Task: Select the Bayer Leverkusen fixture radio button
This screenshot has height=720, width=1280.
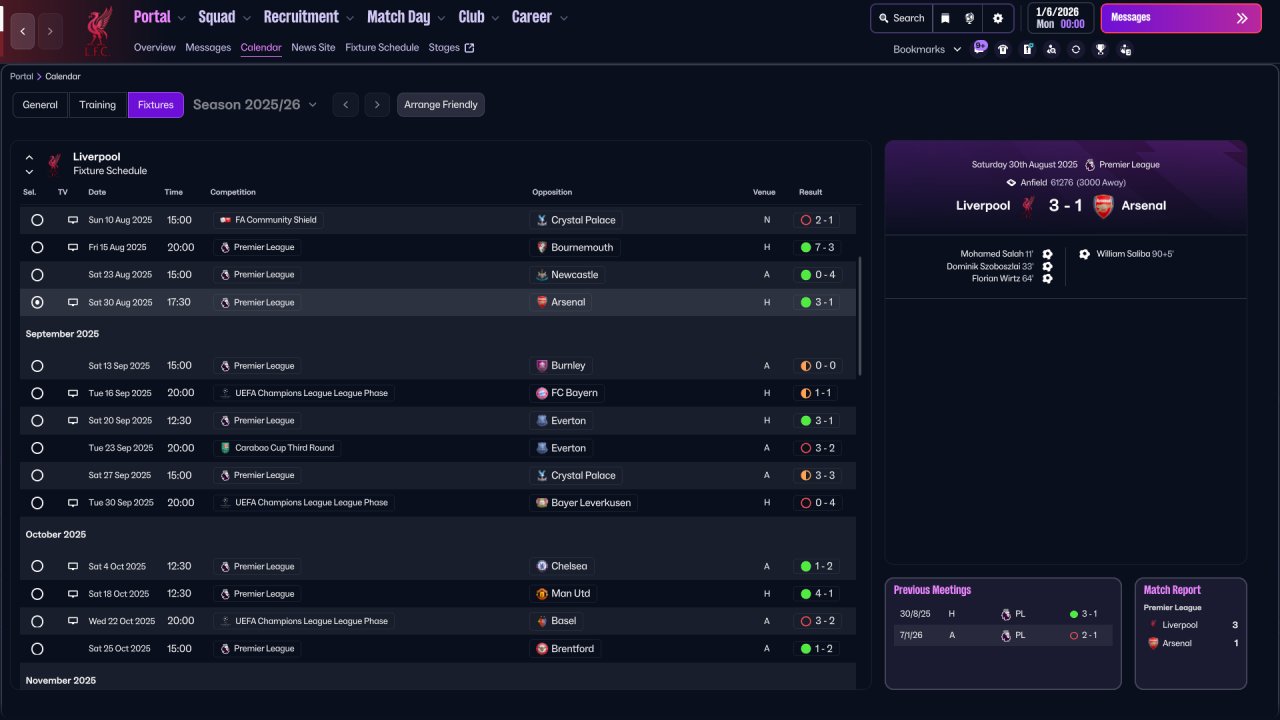Action: 37,503
